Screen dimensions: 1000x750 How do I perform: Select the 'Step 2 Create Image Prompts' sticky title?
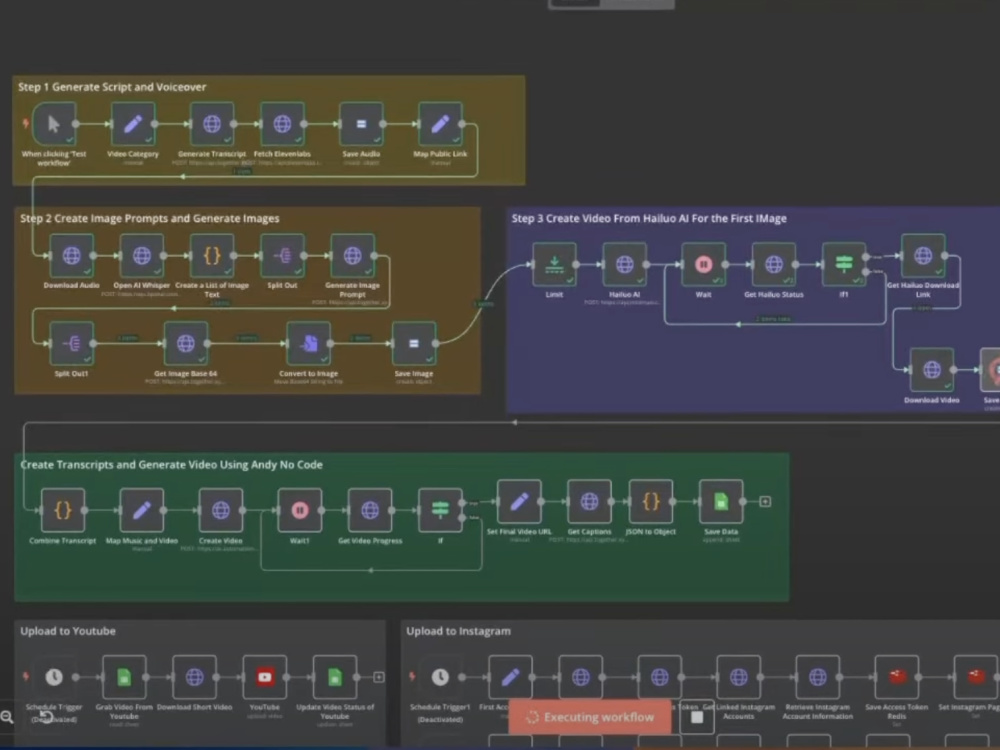[150, 218]
